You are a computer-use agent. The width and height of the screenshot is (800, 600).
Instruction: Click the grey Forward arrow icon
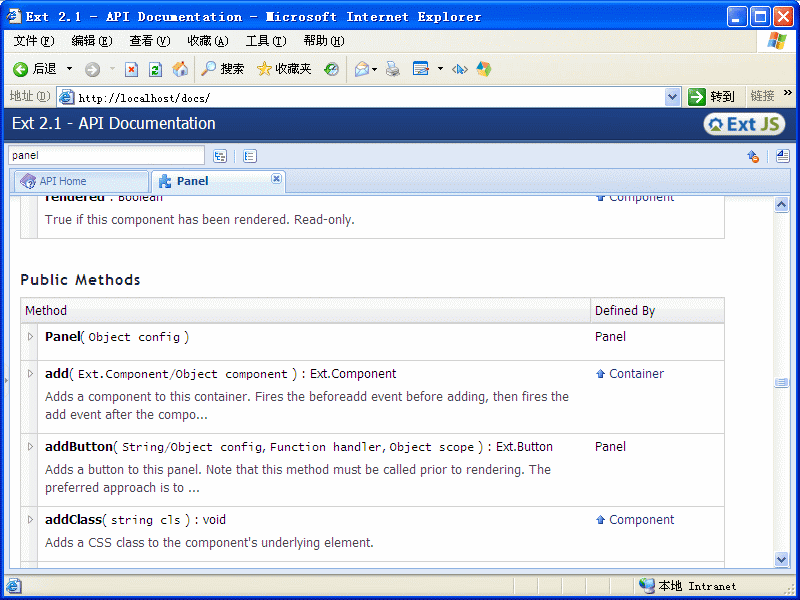tap(92, 69)
